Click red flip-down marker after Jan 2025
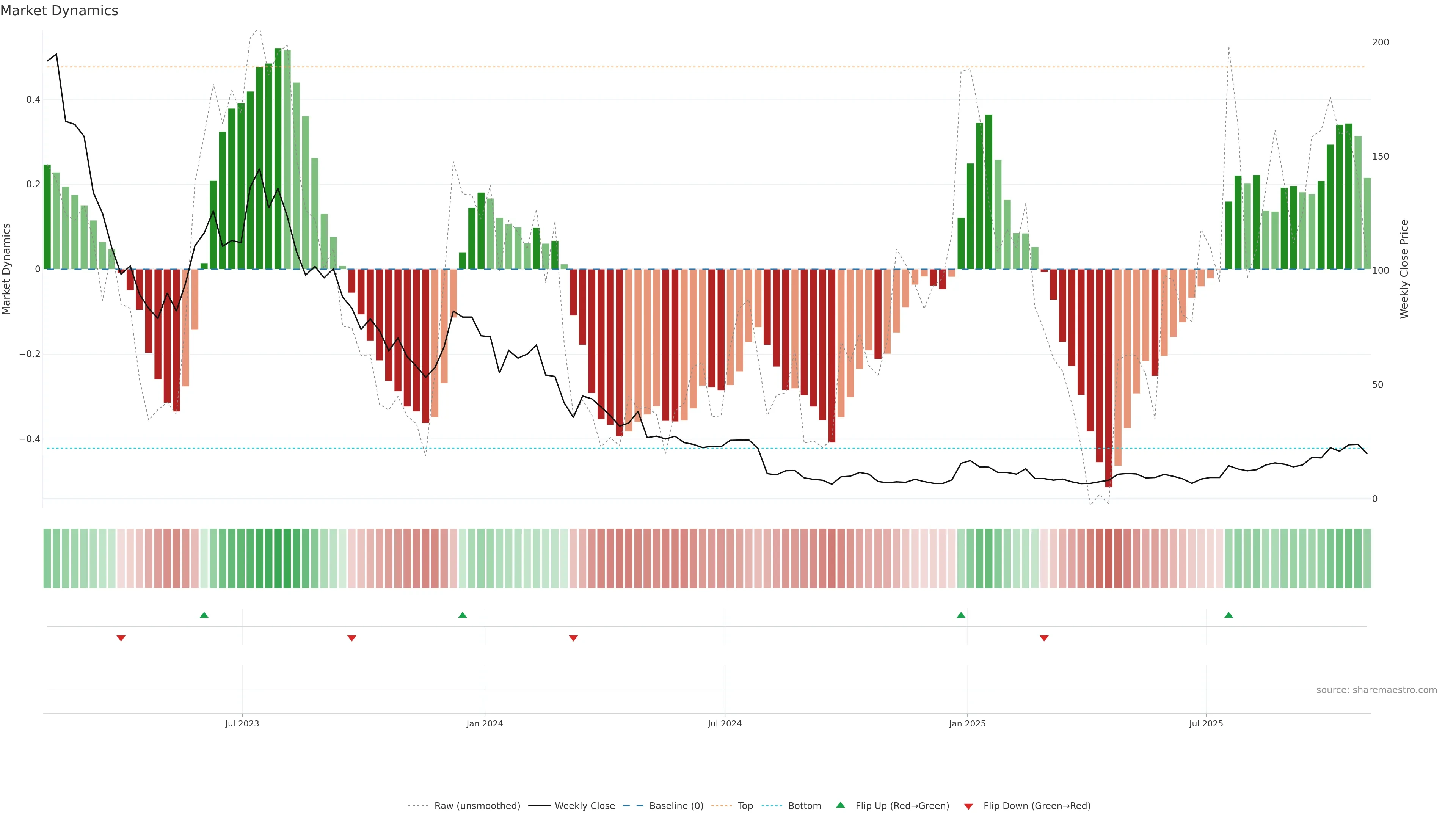 (x=1044, y=638)
